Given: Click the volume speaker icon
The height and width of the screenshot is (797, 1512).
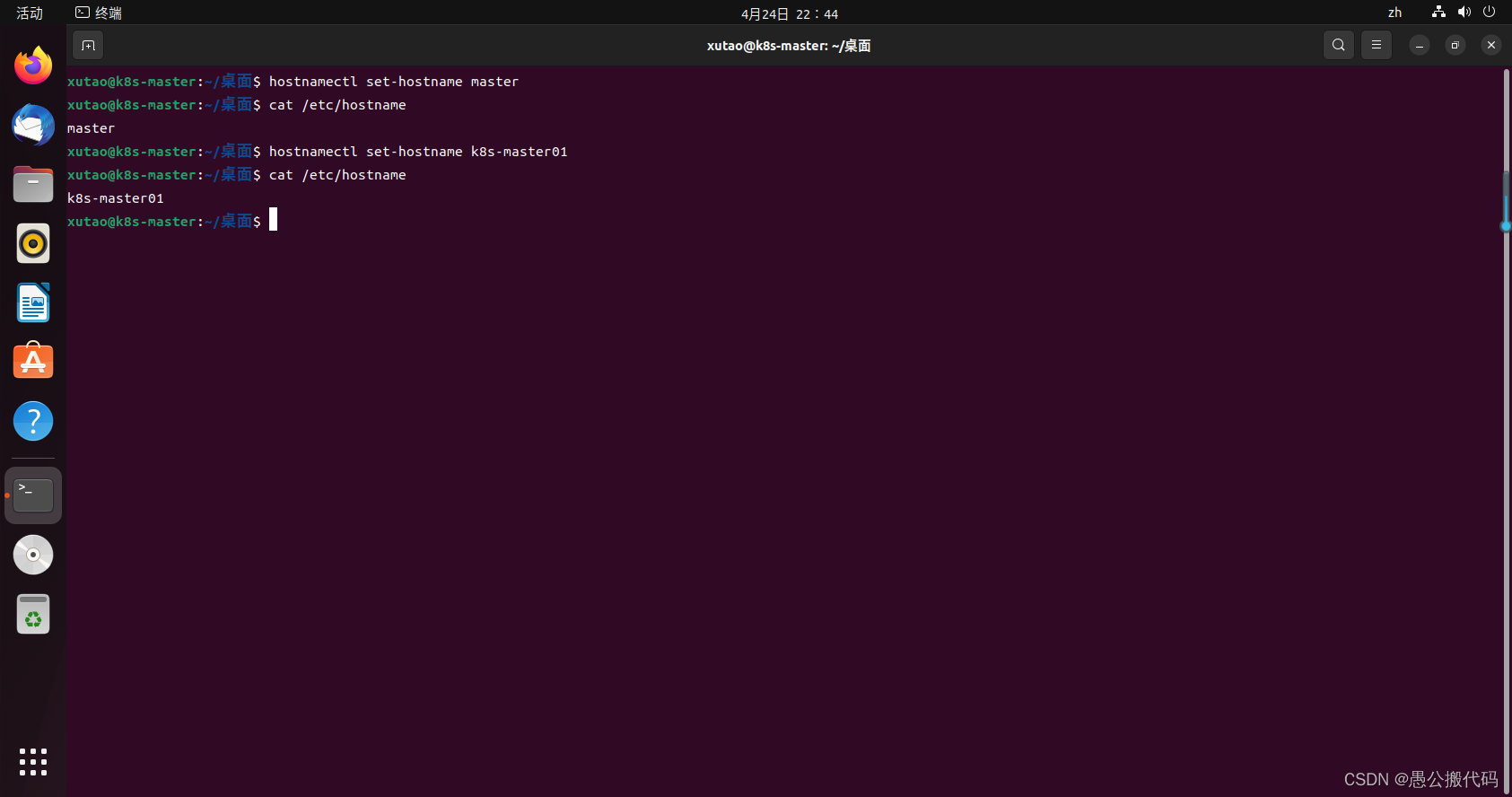Looking at the screenshot, I should (1464, 13).
